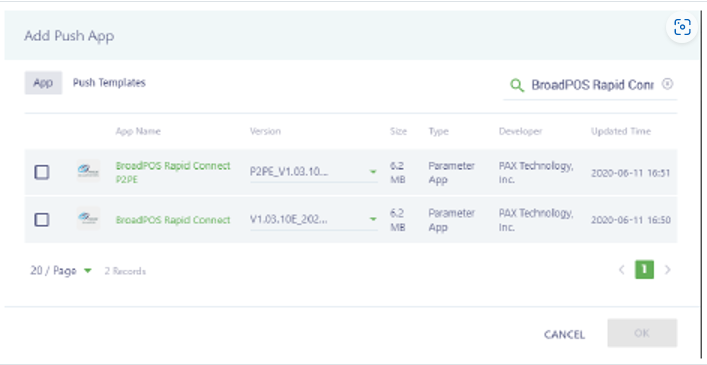Switch to the App tab

click(43, 83)
